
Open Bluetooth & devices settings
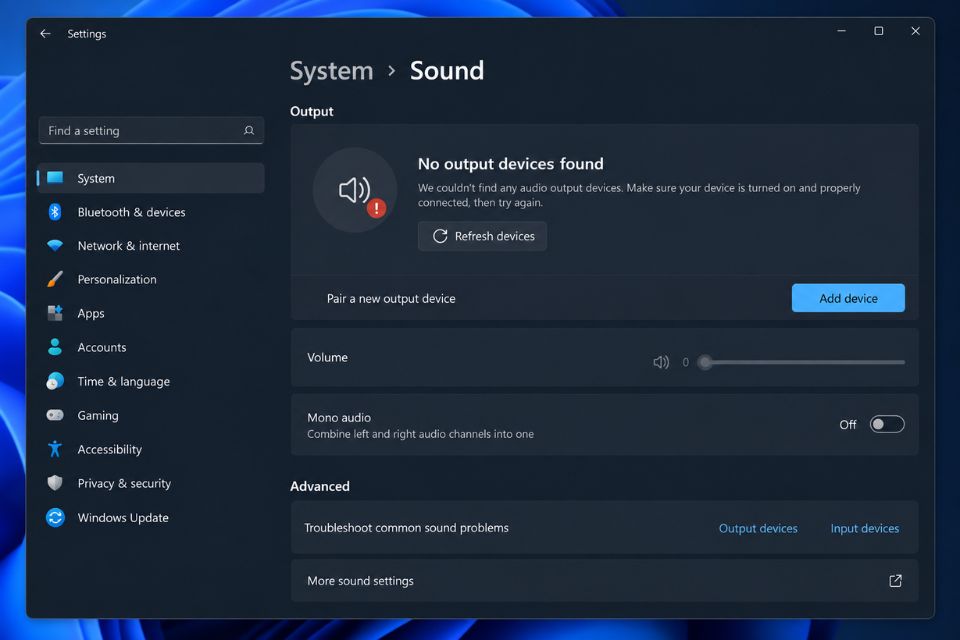(151, 212)
